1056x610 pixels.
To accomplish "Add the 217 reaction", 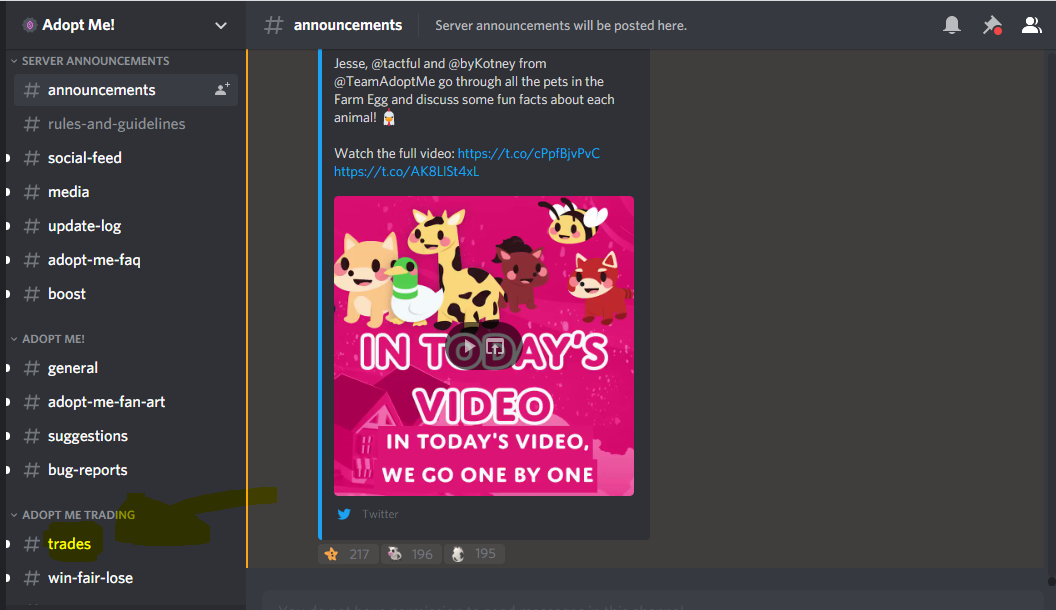I will (x=348, y=553).
